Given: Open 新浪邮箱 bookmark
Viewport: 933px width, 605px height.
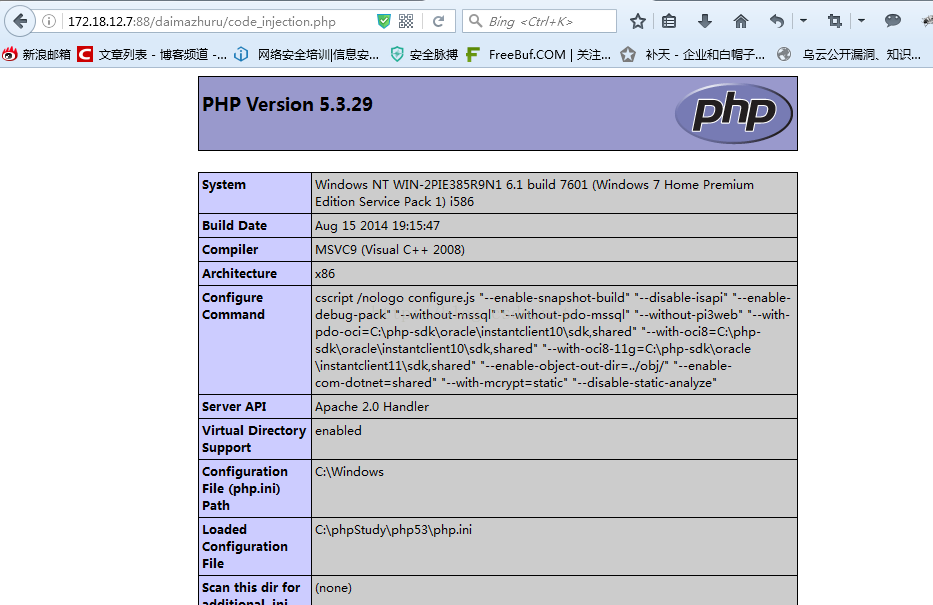Looking at the screenshot, I should coord(36,55).
